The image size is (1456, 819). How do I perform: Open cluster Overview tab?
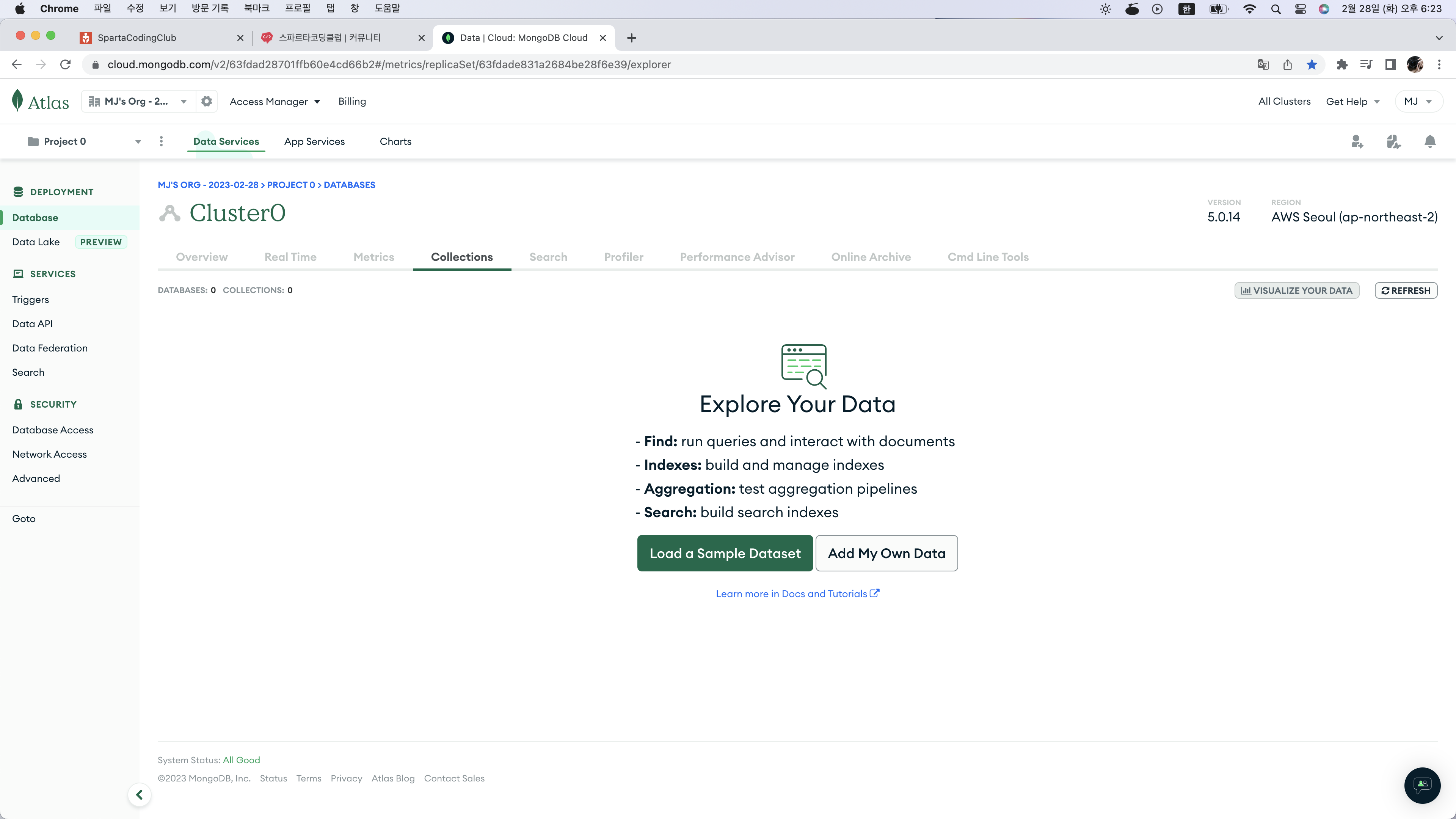tap(202, 257)
